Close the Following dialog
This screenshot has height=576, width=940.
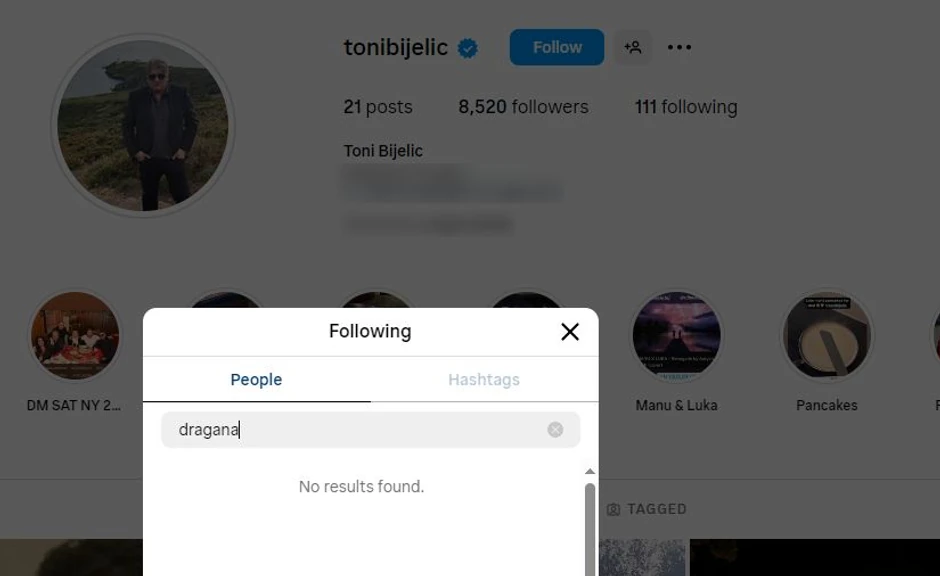click(x=570, y=331)
